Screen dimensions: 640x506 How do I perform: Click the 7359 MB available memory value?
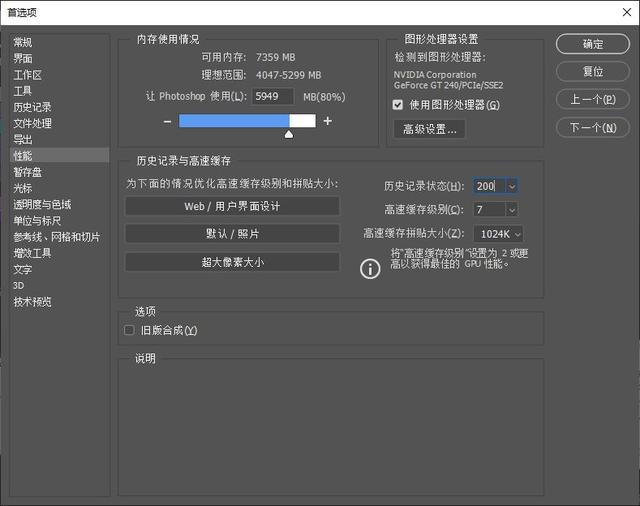click(x=276, y=57)
